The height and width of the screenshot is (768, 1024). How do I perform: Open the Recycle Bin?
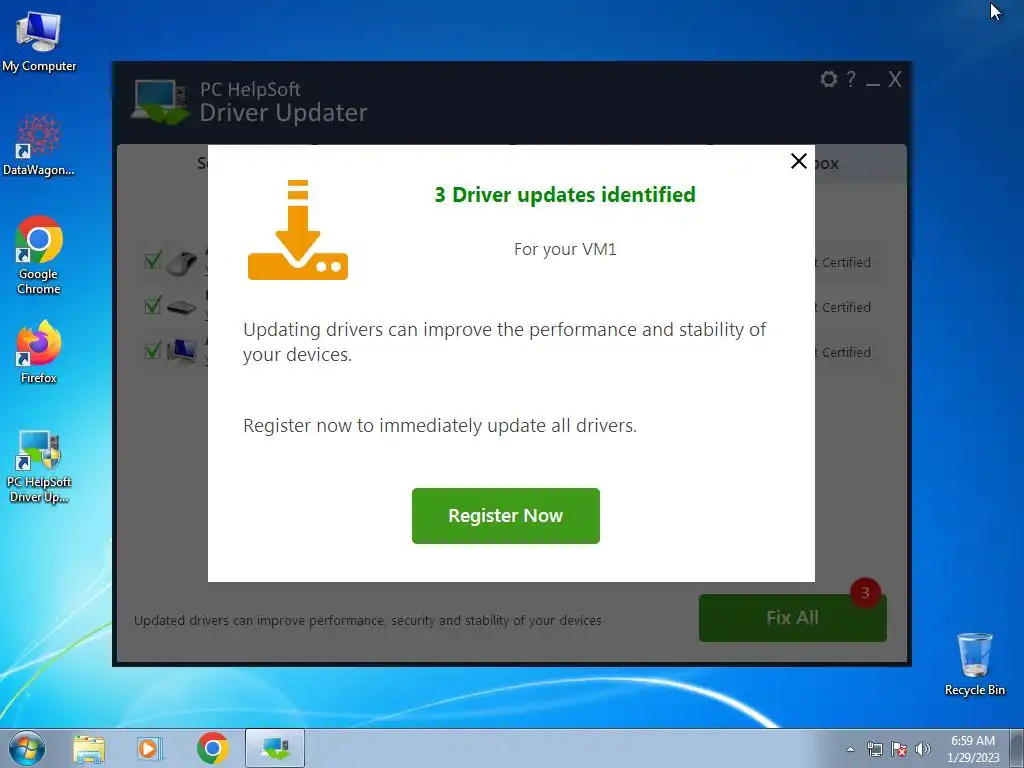coord(974,664)
